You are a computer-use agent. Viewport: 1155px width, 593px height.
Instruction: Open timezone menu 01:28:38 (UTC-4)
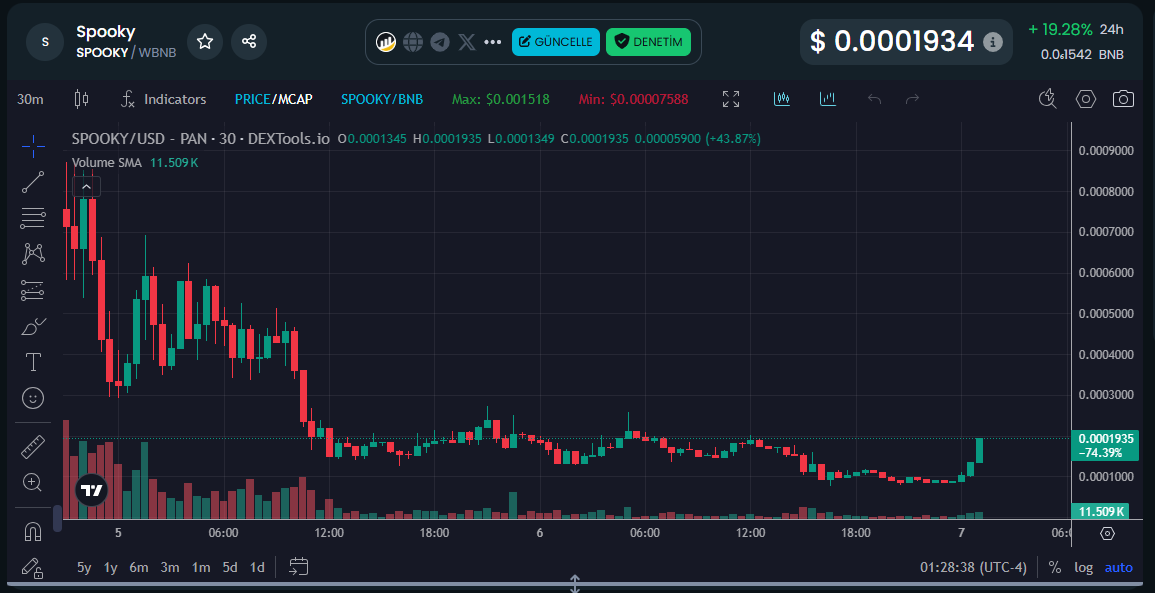(x=973, y=567)
